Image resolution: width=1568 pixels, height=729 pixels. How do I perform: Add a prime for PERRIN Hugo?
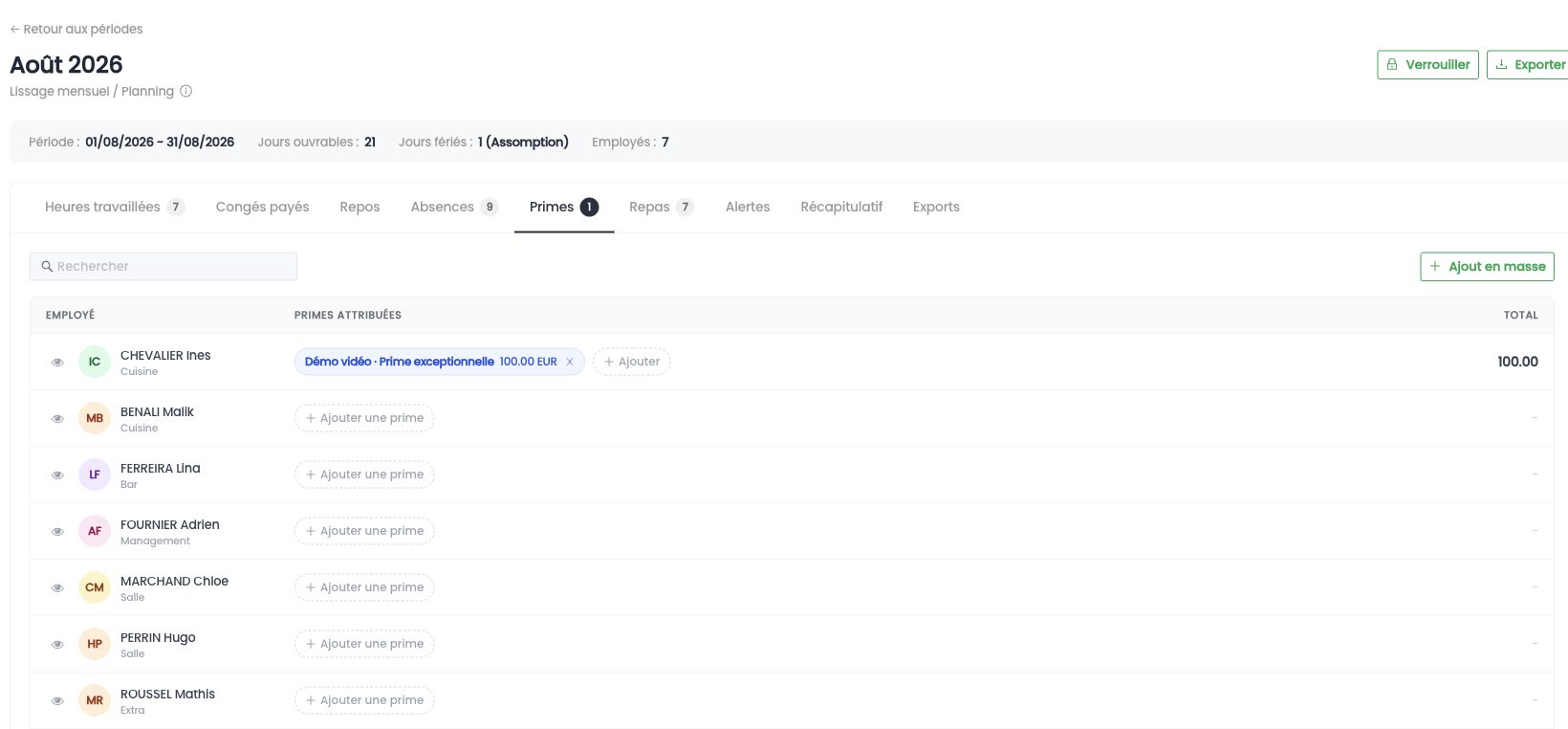[x=364, y=644]
